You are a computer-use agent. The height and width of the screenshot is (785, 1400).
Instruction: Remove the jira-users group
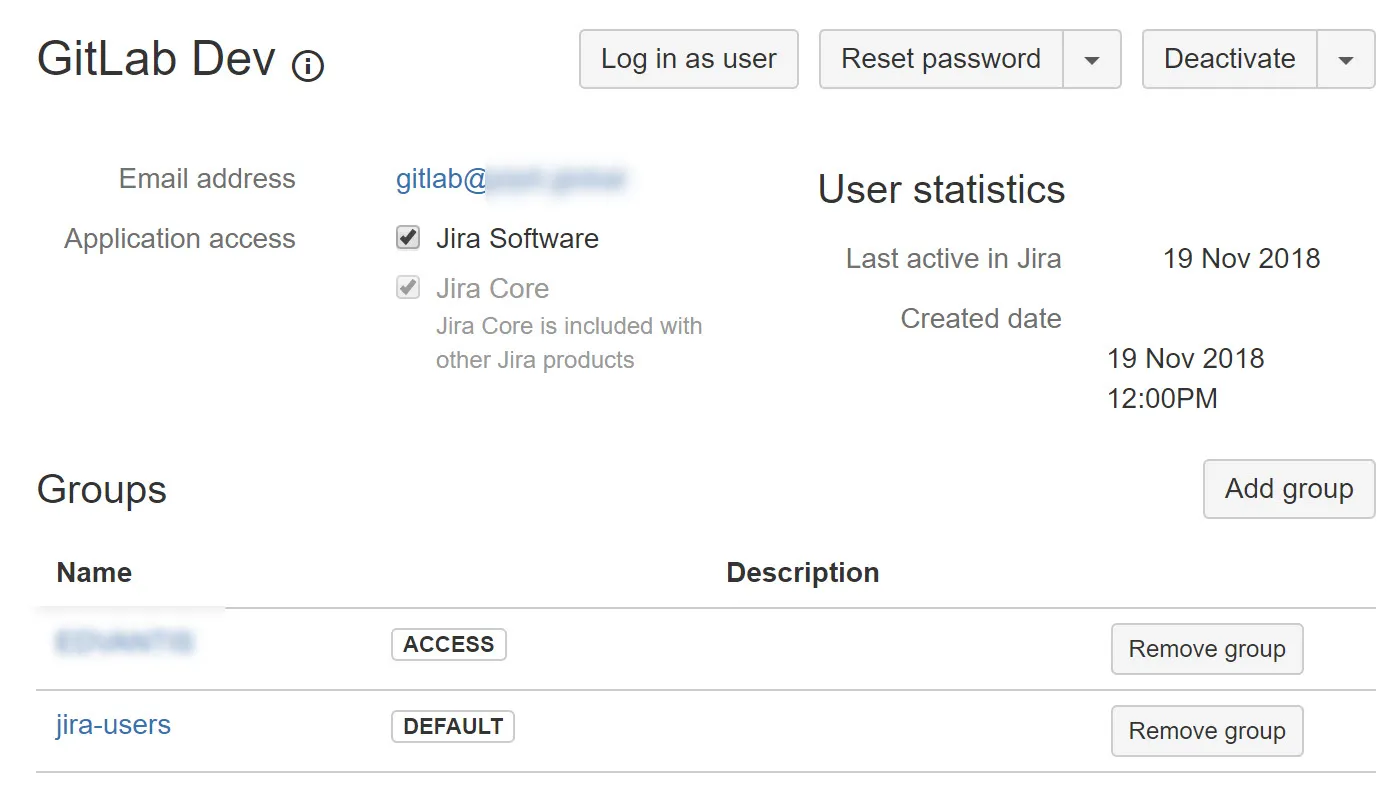tap(1207, 731)
